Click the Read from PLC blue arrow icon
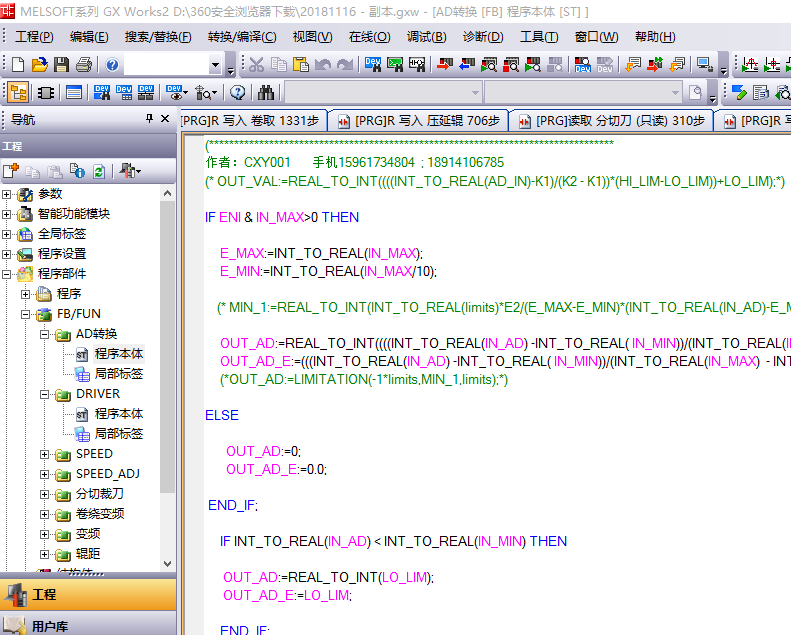791x635 pixels. click(466, 65)
